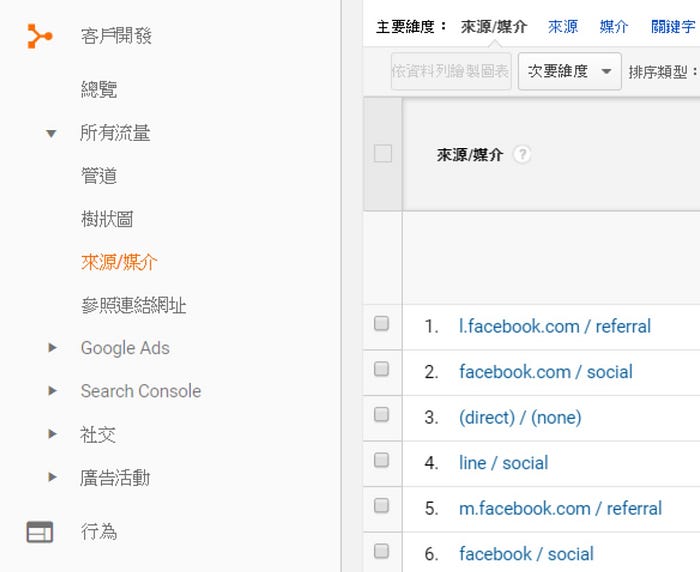Switch primary dimension to 媒介
The image size is (700, 572).
(614, 27)
